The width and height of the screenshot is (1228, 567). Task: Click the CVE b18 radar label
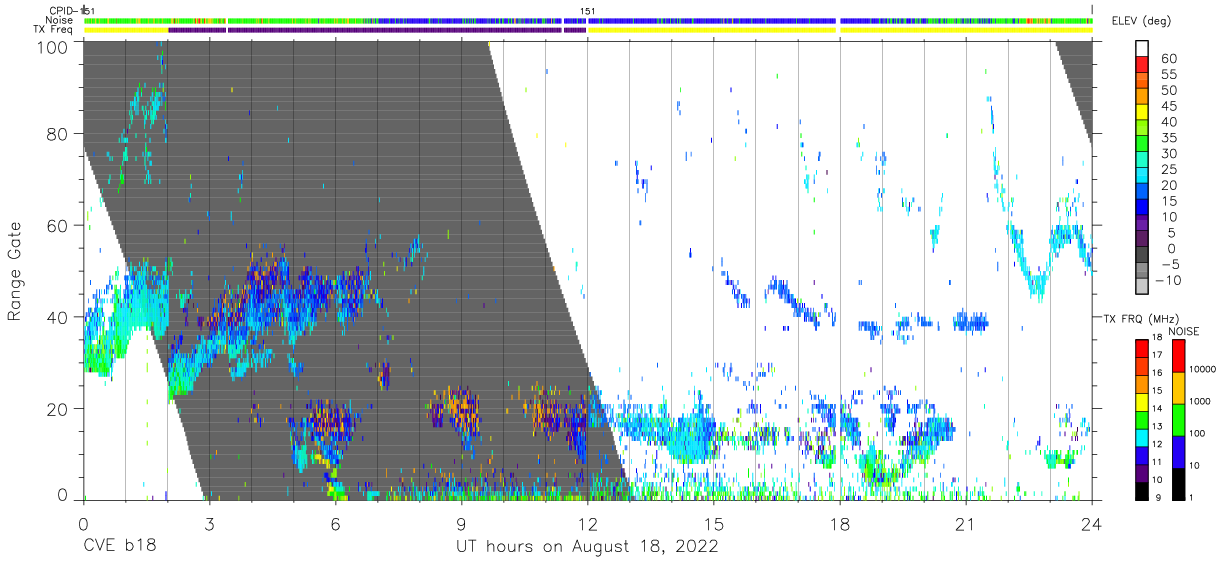119,547
